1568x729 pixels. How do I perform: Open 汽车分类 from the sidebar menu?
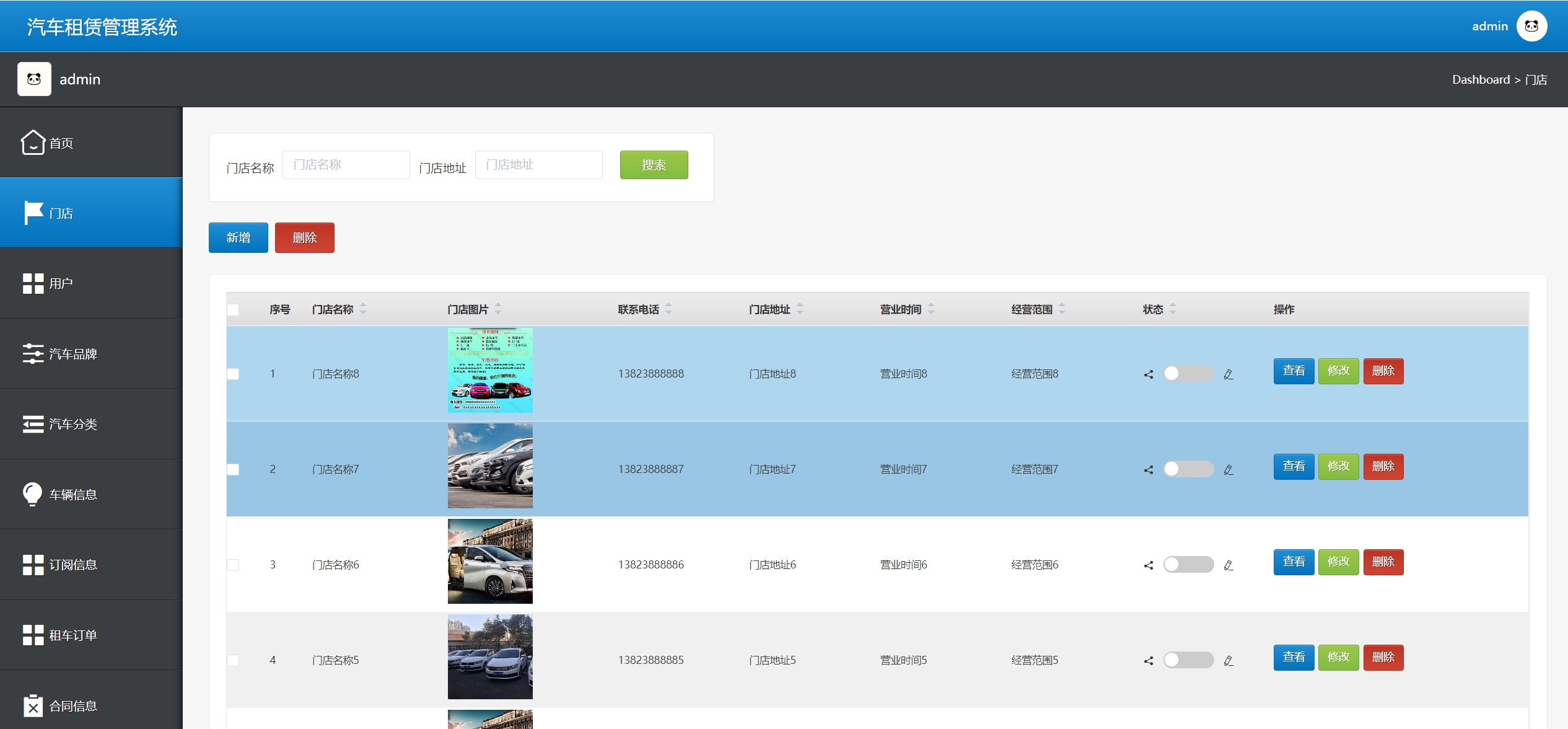91,424
